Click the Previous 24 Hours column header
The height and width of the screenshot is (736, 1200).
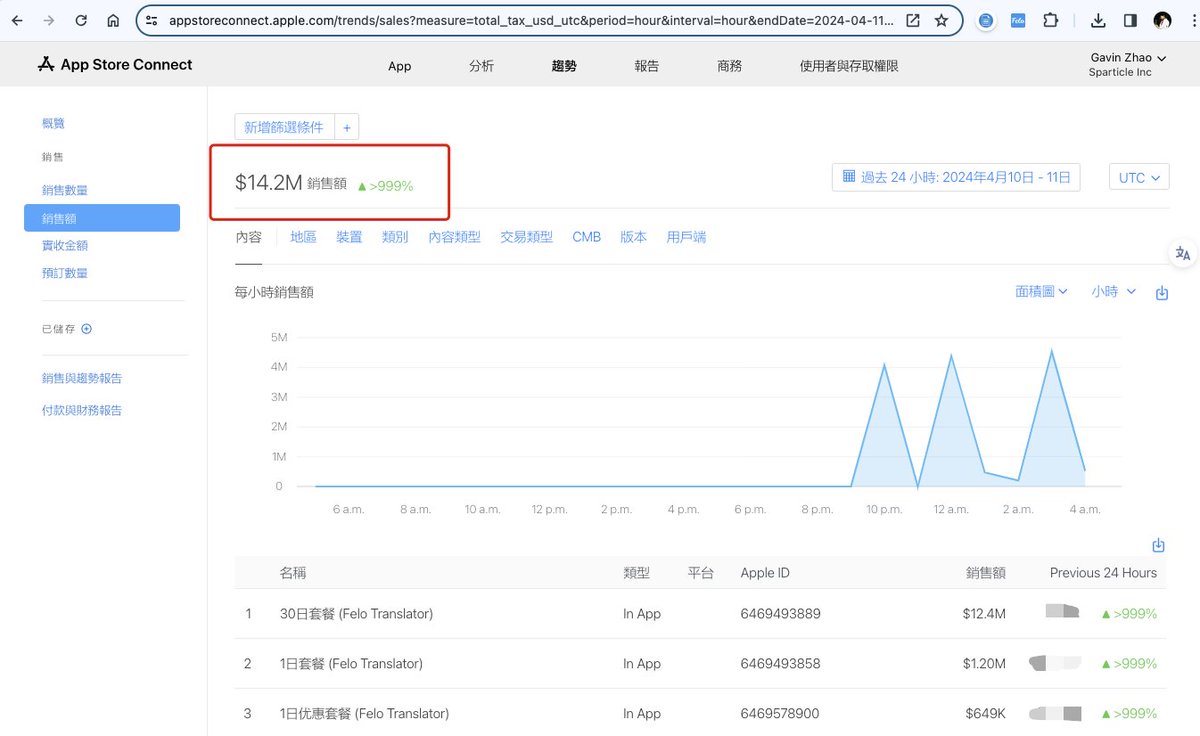(x=1103, y=573)
